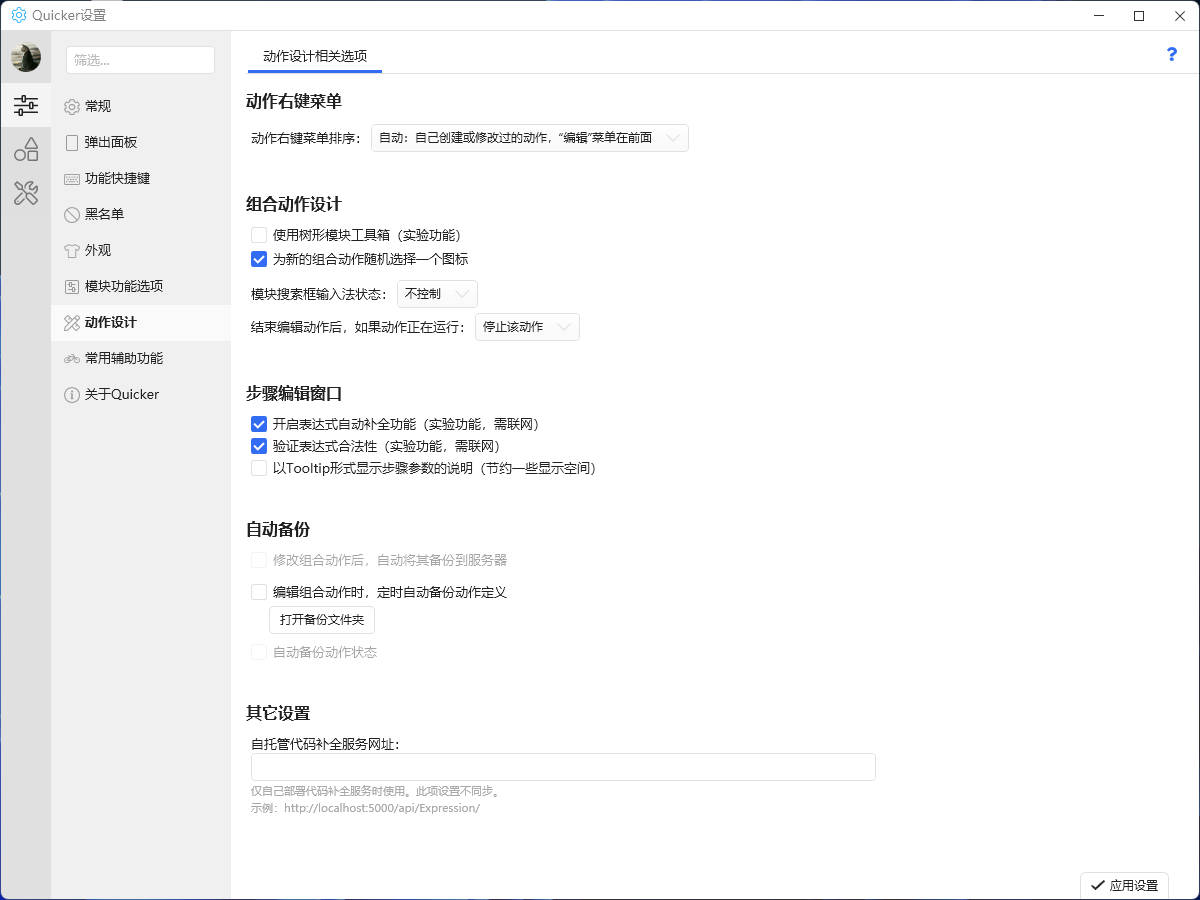This screenshot has width=1200, height=900.
Task: Click the blue help question mark icon
Action: [1171, 54]
